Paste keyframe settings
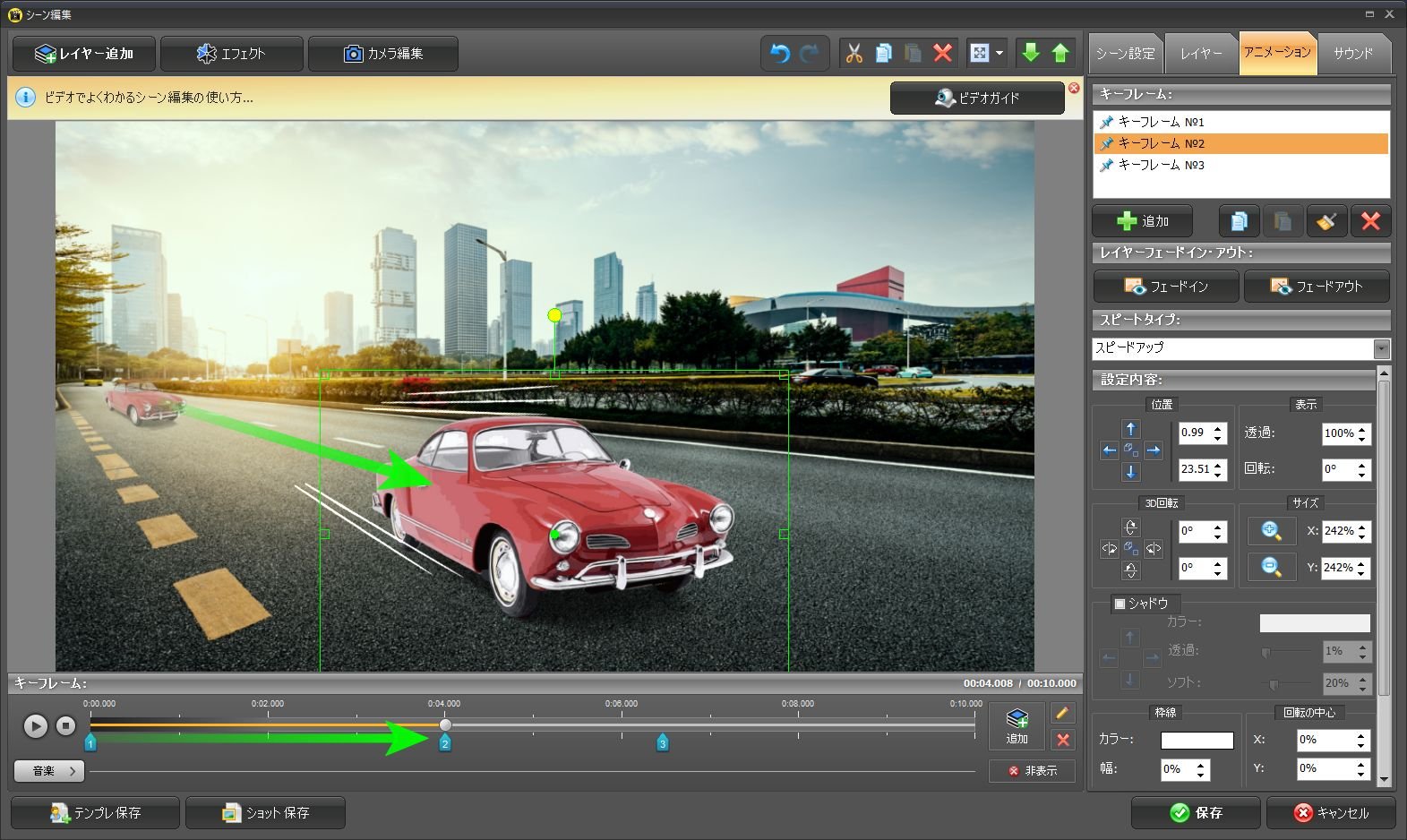The width and height of the screenshot is (1407, 840). [x=1283, y=221]
